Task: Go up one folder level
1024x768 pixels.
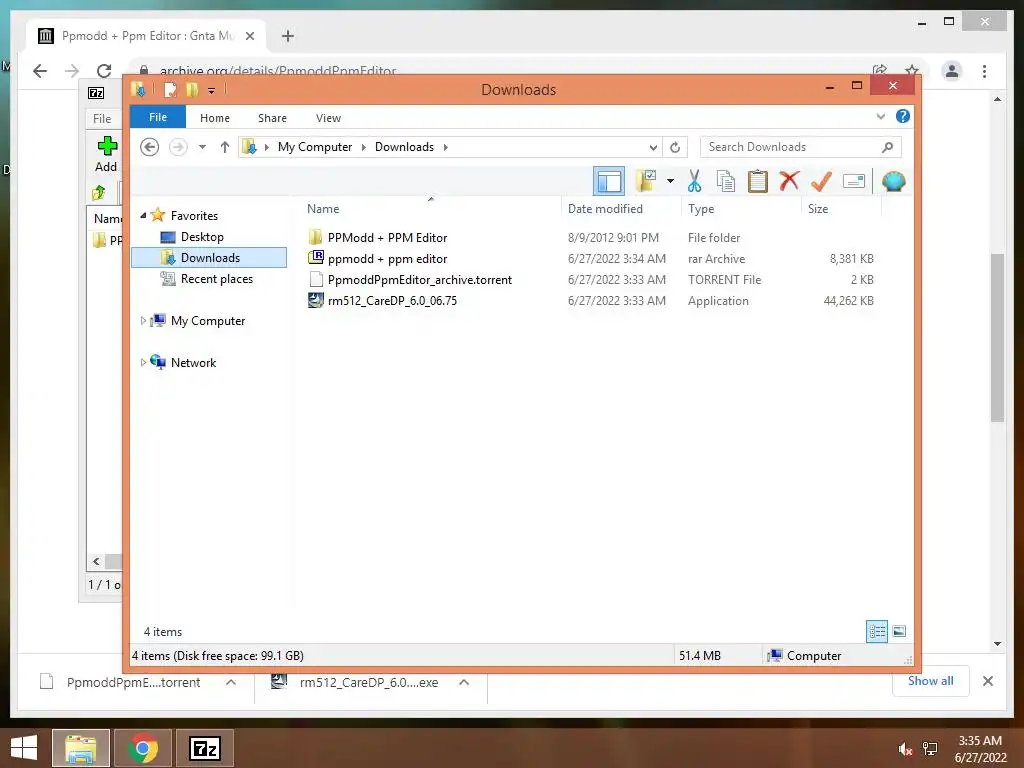Action: [x=225, y=147]
